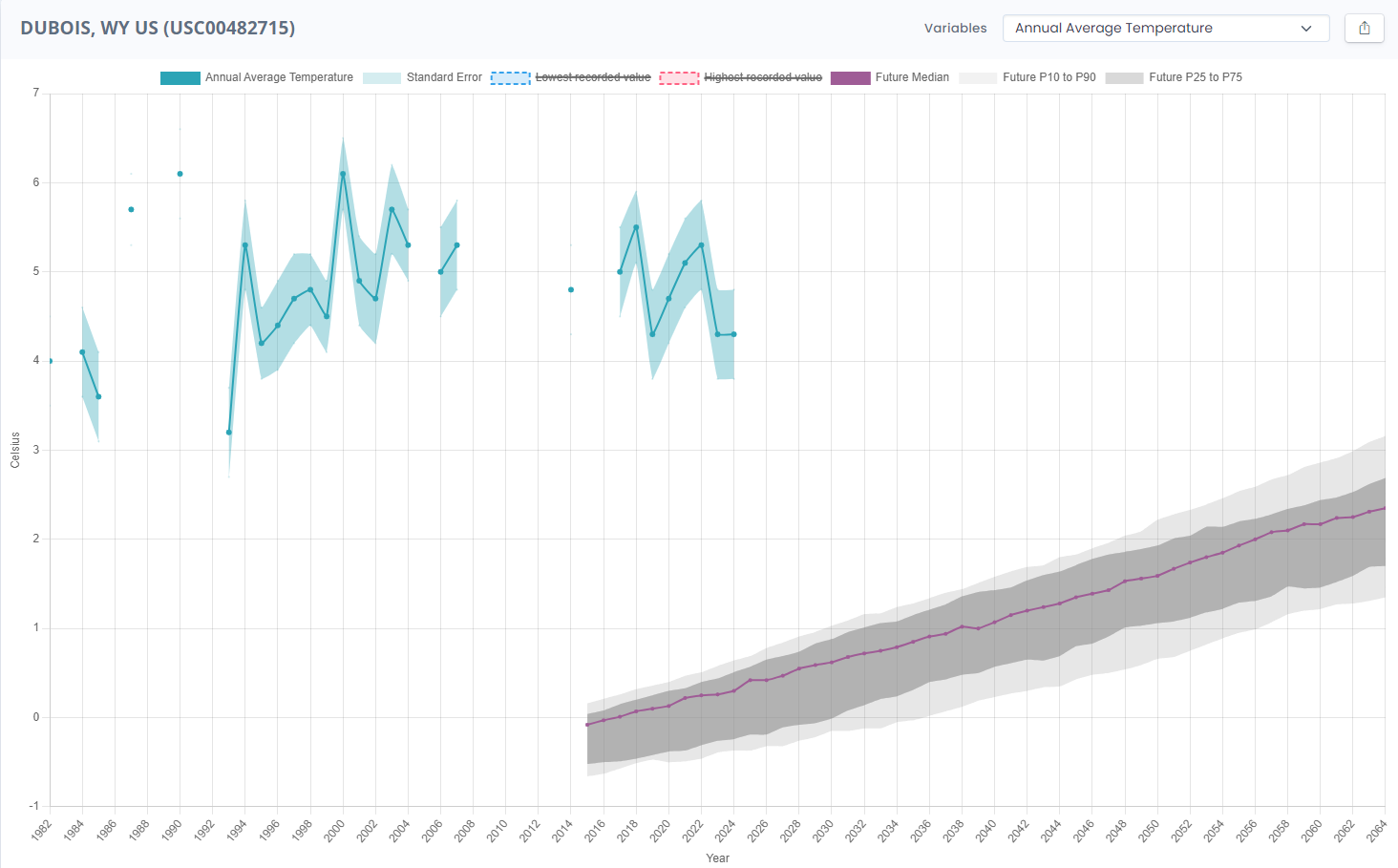
Task: Toggle Annual Average Temperature legend swatch
Action: point(180,77)
